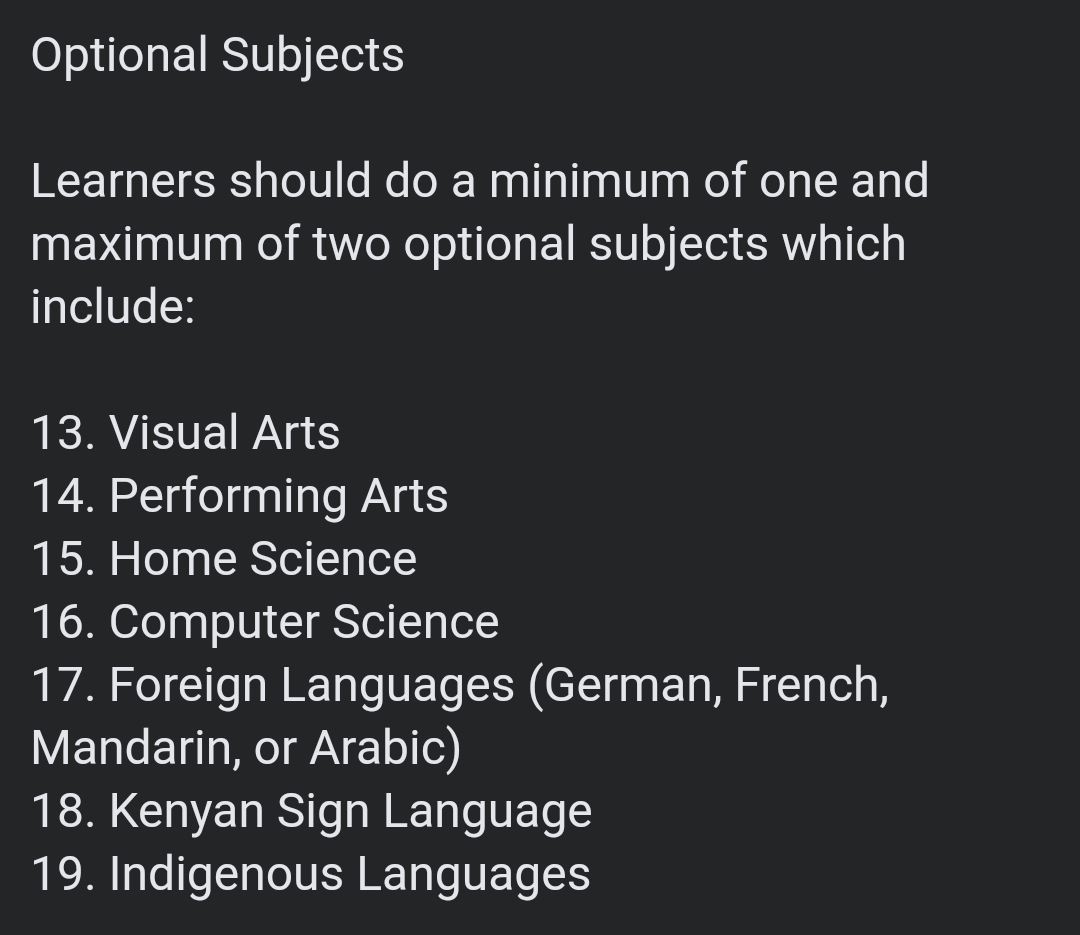Click the Visual Arts text

point(224,434)
